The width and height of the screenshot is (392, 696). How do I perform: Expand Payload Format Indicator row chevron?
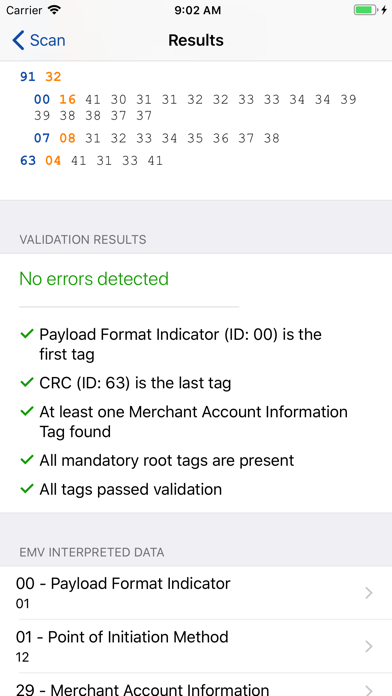pos(368,593)
